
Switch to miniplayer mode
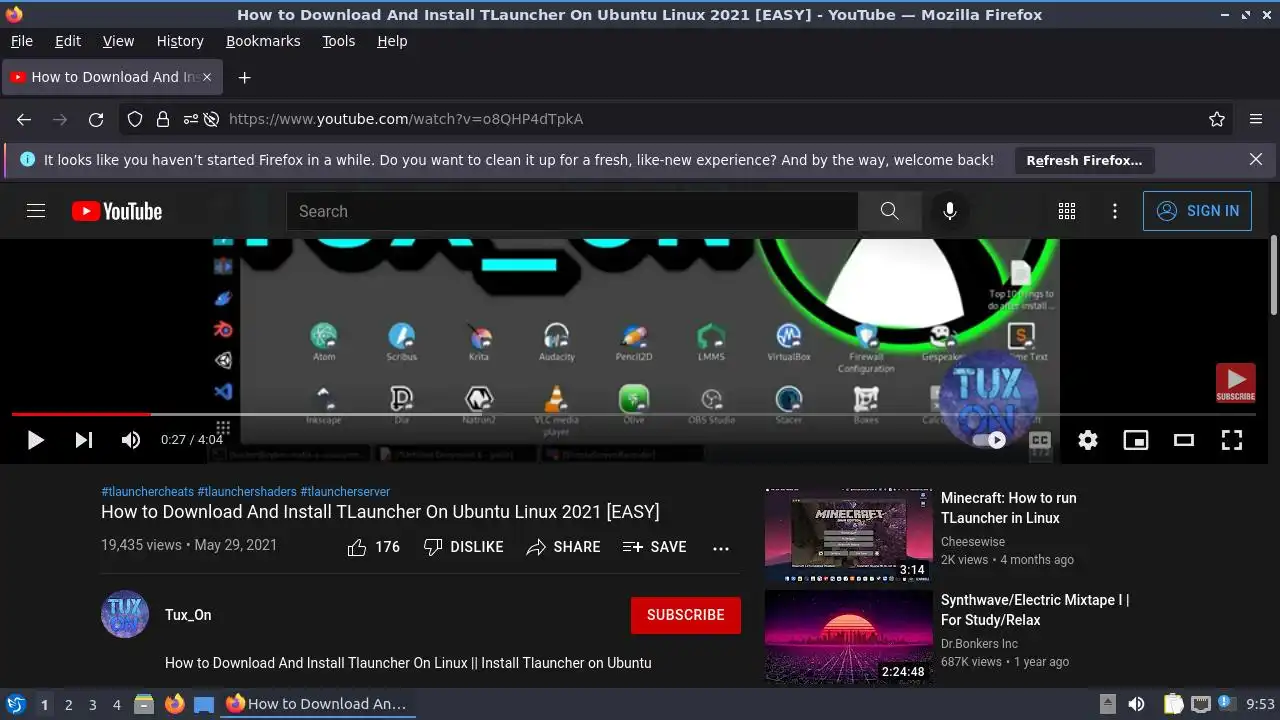1136,440
